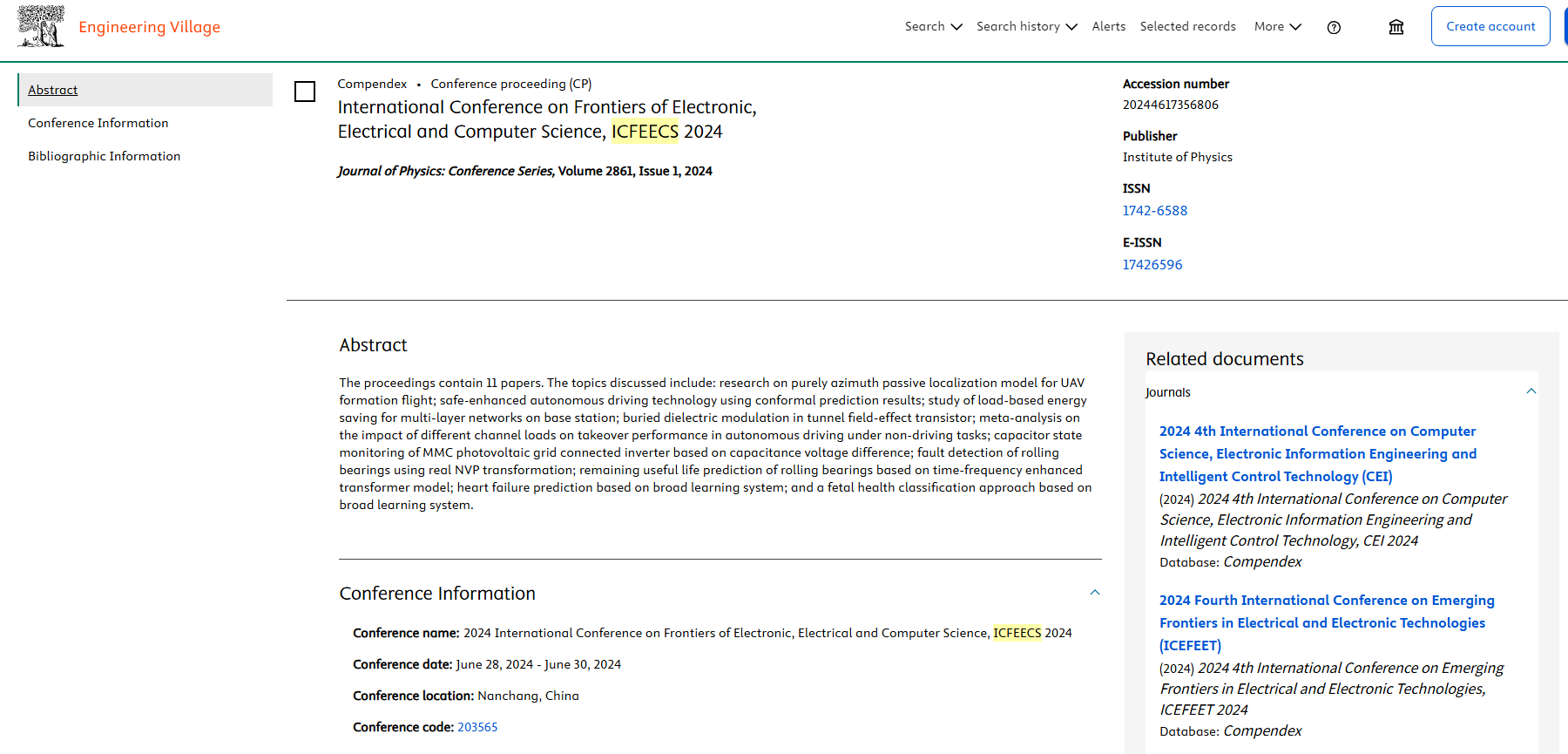Screen dimensions: 1568x754
Task: Click the conference location Nanchang, China
Action: click(528, 696)
